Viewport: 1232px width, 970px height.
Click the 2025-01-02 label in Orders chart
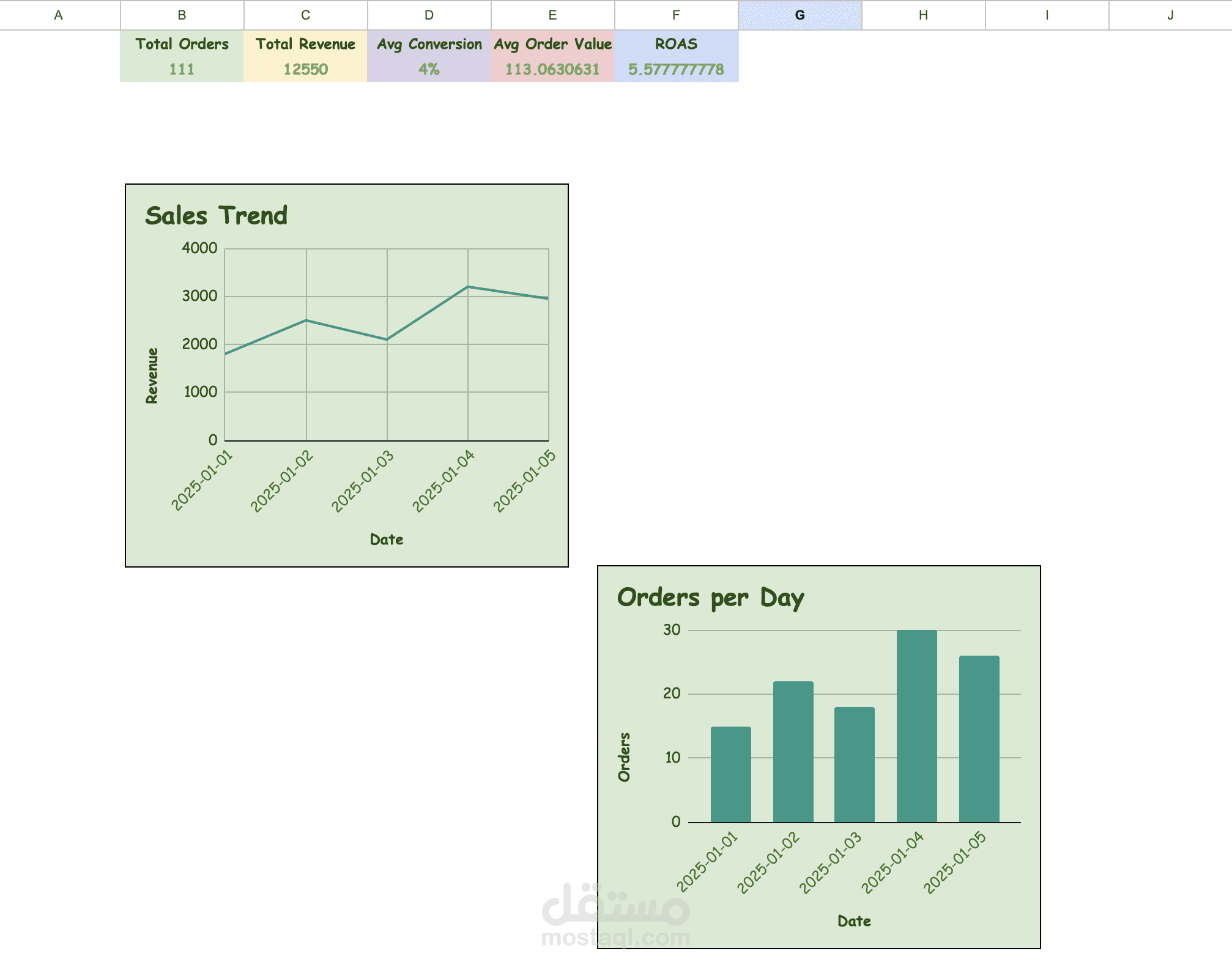pos(768,862)
